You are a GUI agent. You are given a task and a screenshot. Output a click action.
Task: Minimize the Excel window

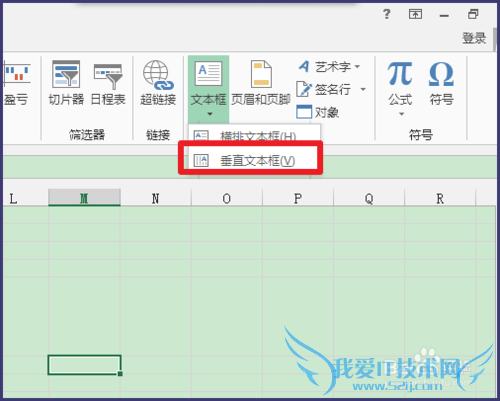tap(444, 15)
